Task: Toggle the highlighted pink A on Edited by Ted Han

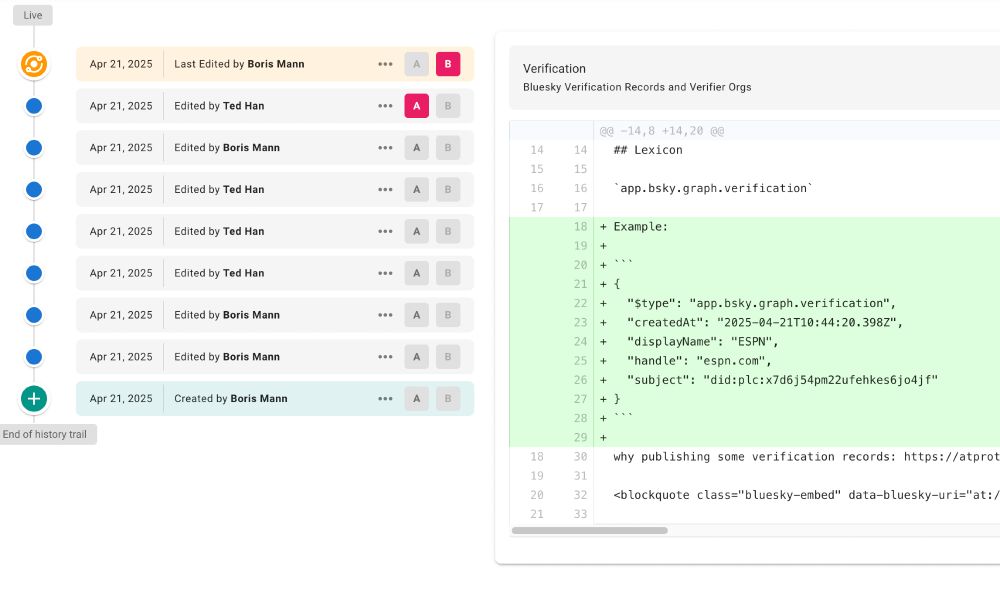Action: click(x=416, y=106)
